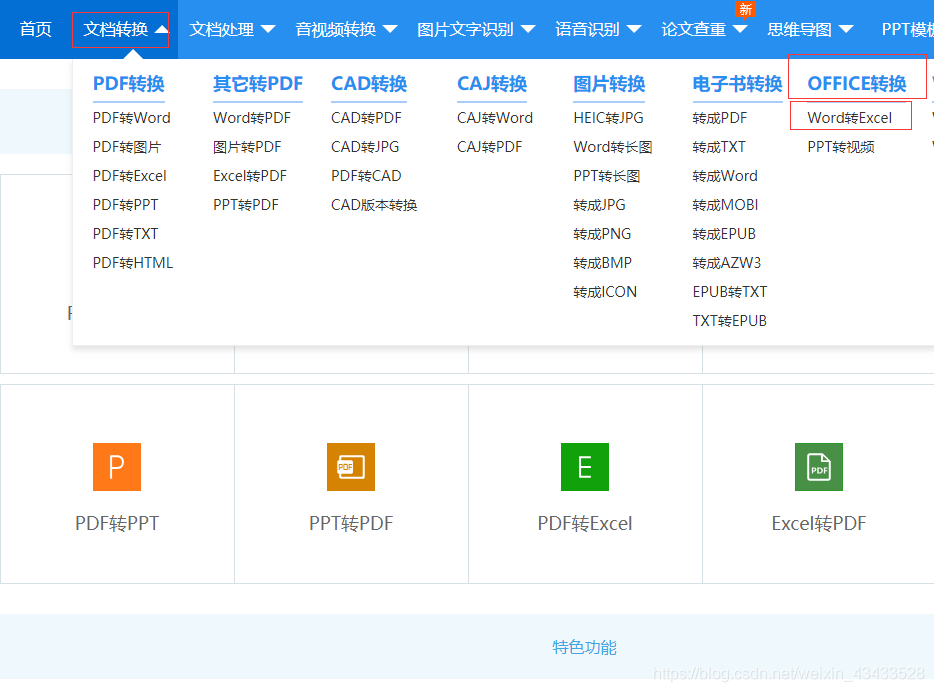Click the PDF转换 column heading
This screenshot has width=934, height=692.
click(129, 84)
